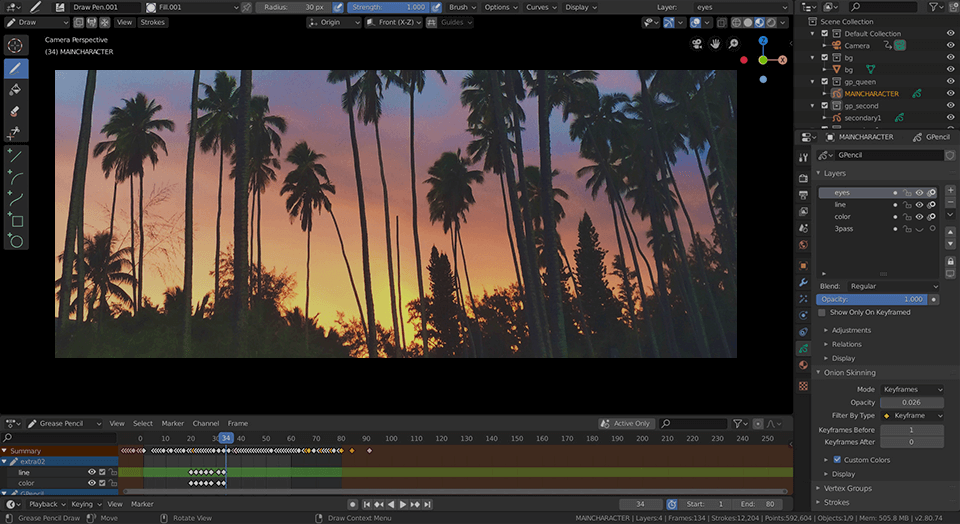Screen dimensions: 960x524
Task: Add a new layer with plus button
Action: click(950, 192)
